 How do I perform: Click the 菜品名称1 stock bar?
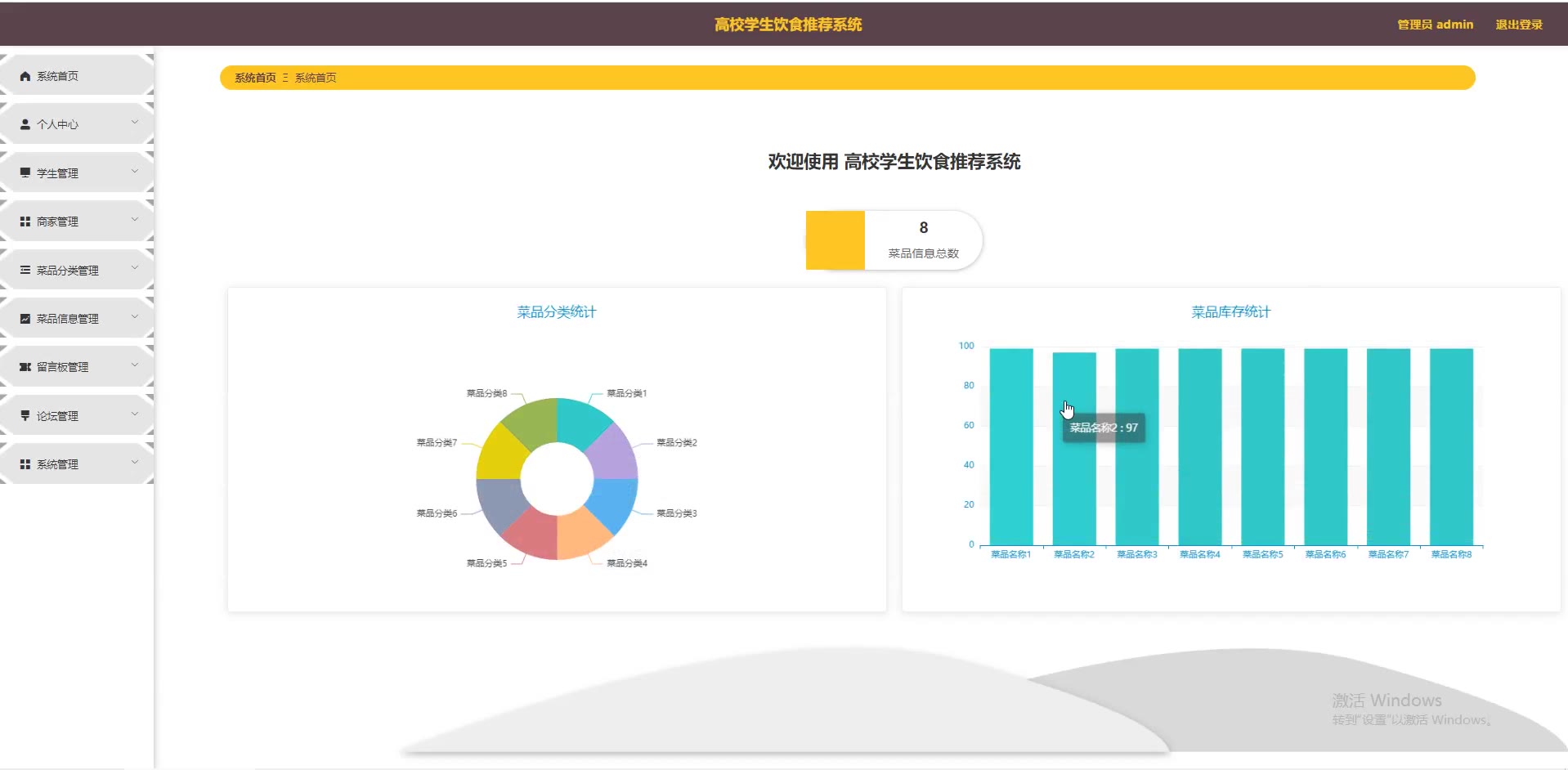click(1011, 447)
